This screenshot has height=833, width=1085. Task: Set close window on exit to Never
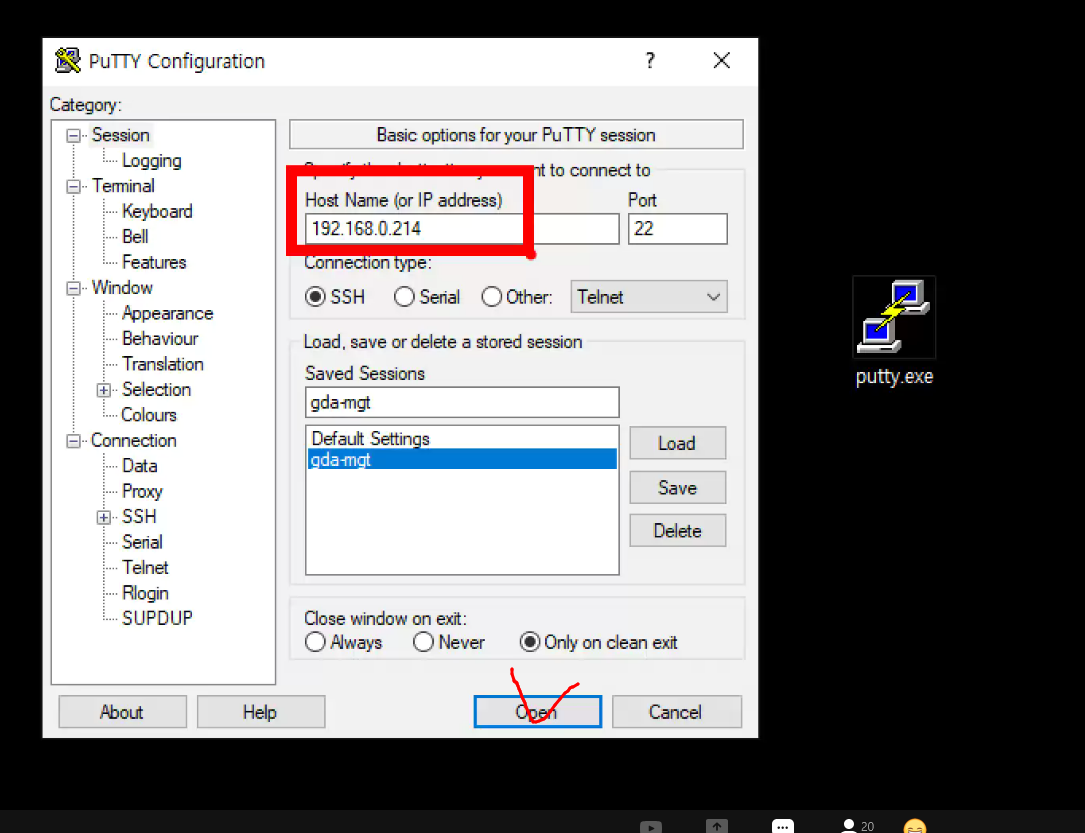coord(423,642)
